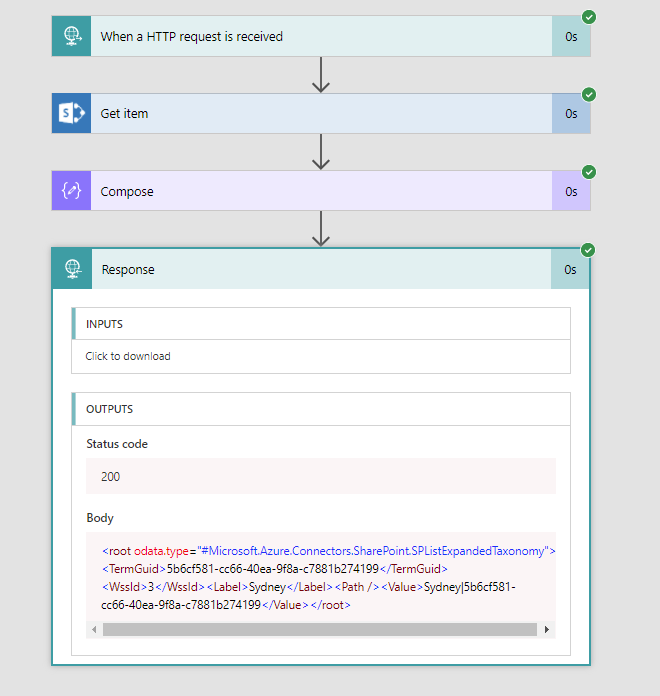This screenshot has width=660, height=696.
Task: Click the INPUTS section header
Action: coord(320,324)
